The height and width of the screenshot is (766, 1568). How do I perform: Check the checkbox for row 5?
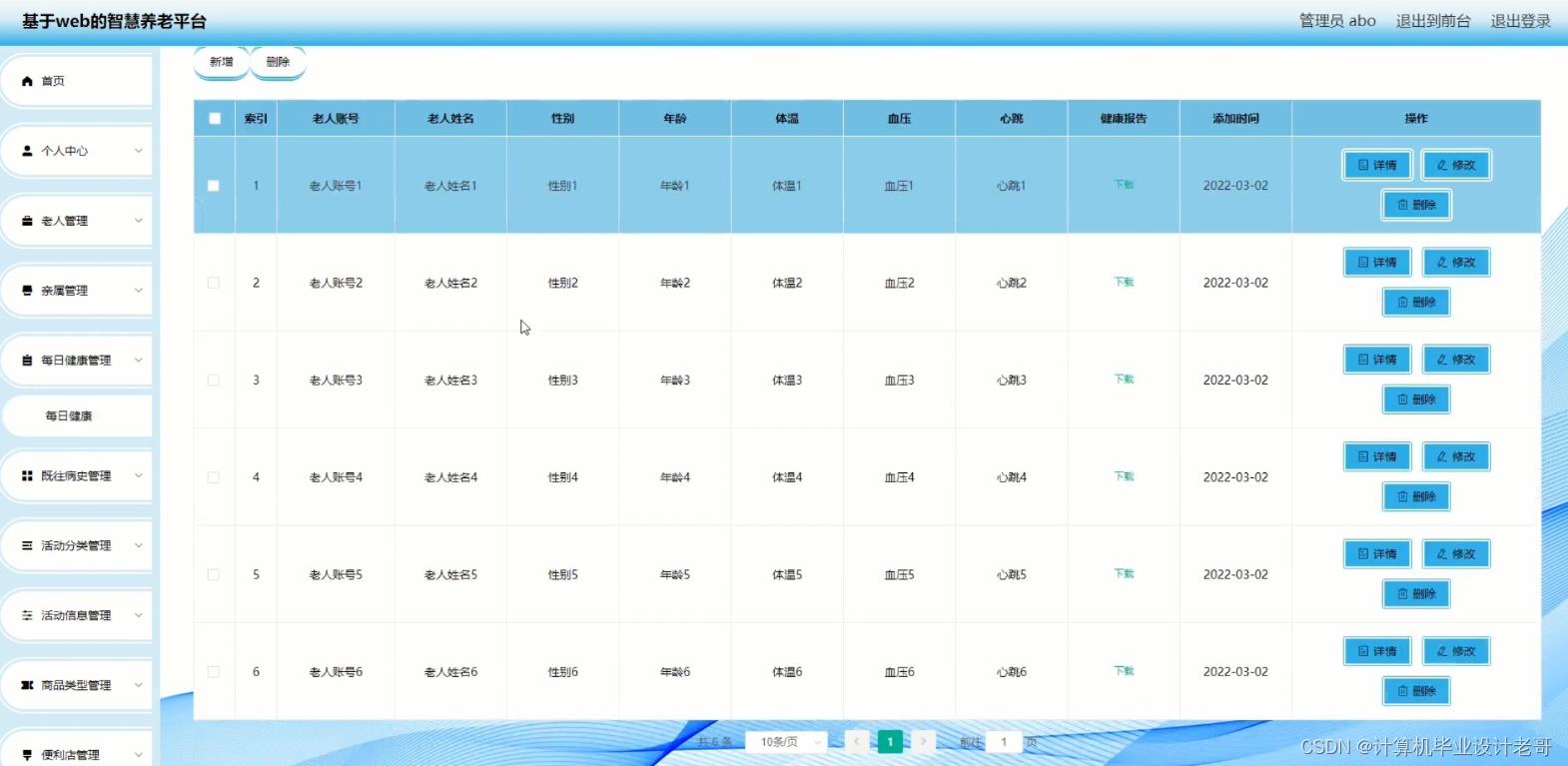click(213, 574)
